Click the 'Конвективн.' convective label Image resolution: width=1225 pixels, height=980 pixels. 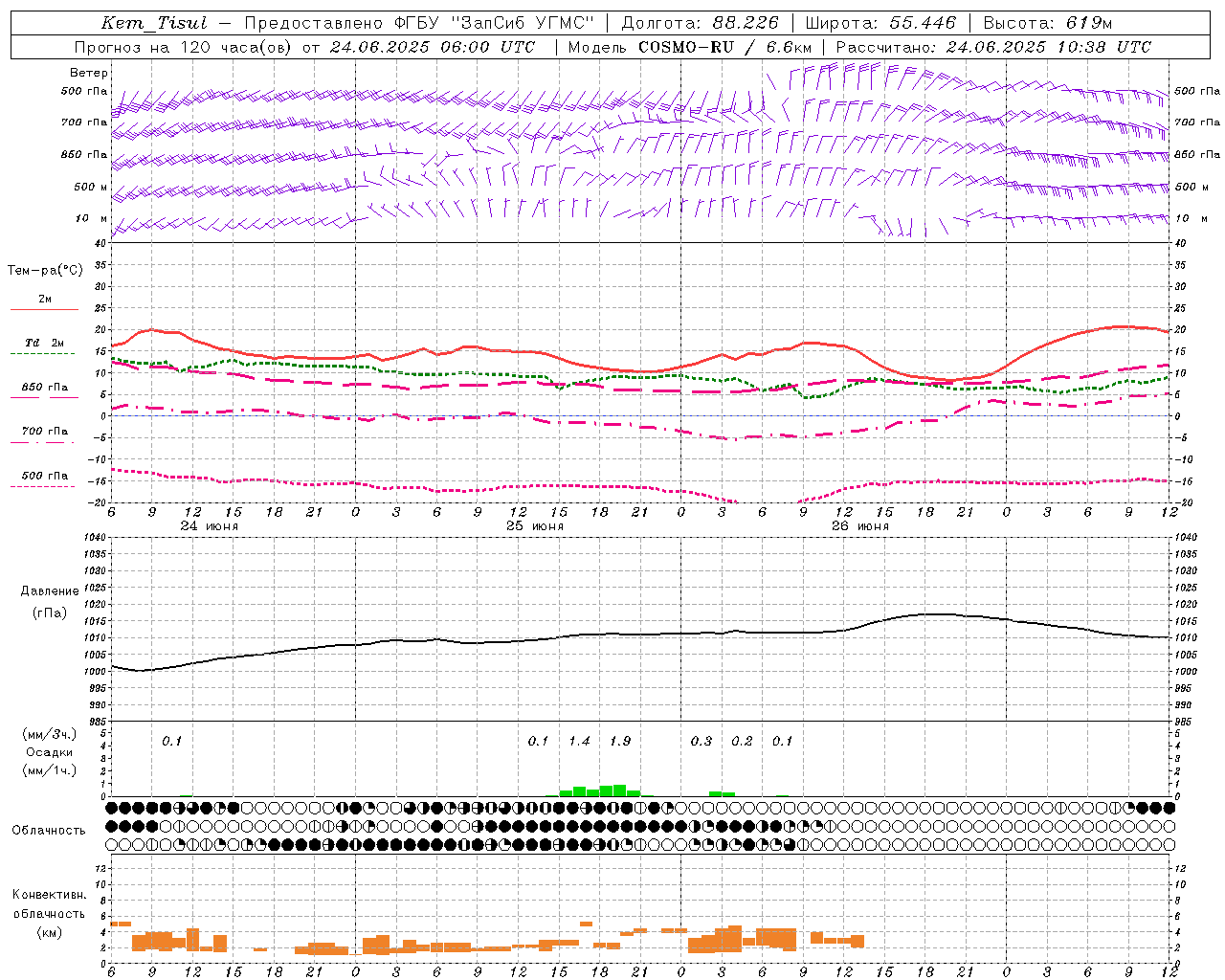pos(49,895)
